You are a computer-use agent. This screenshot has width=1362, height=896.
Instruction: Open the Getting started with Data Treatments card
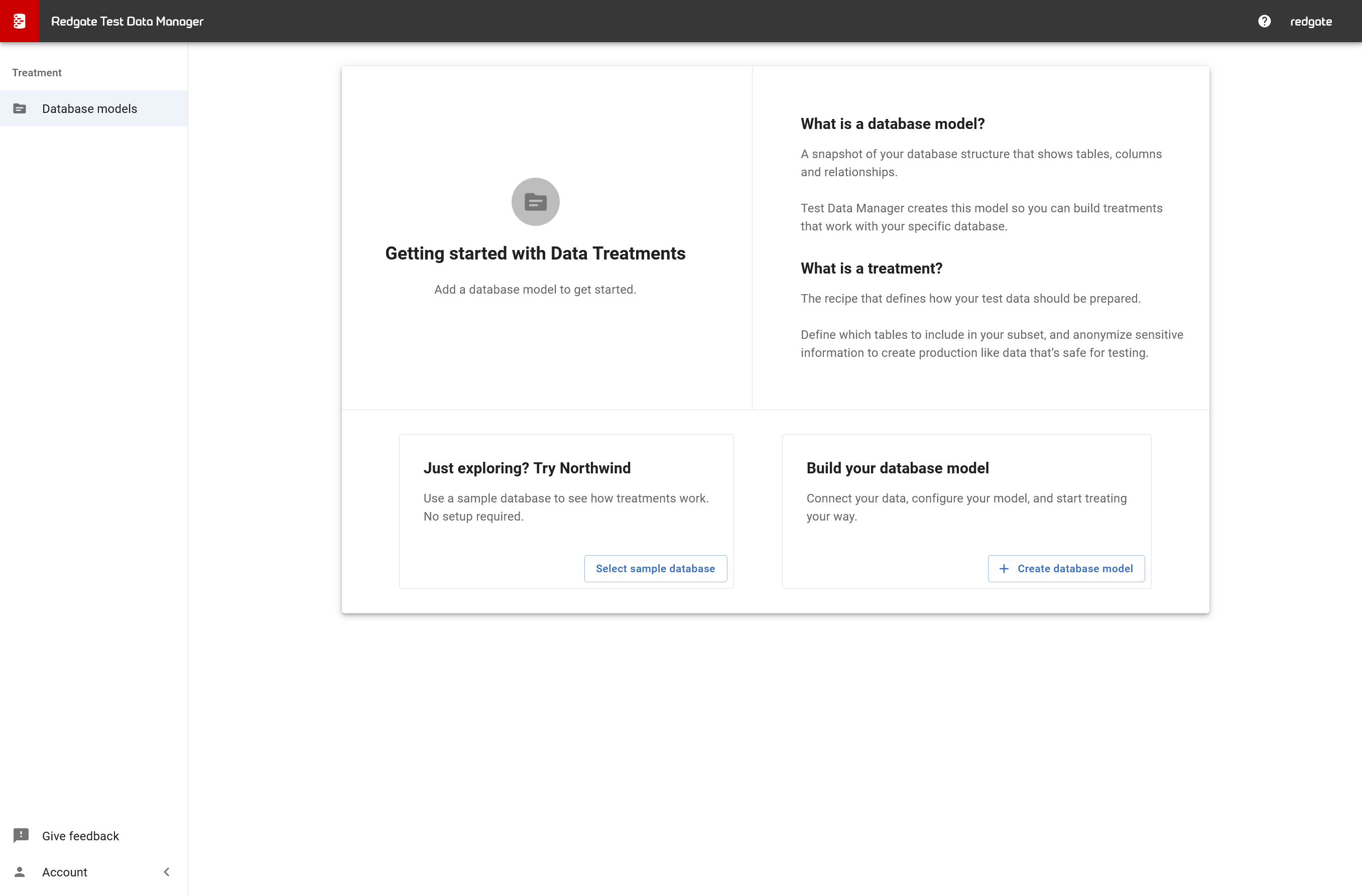(535, 253)
